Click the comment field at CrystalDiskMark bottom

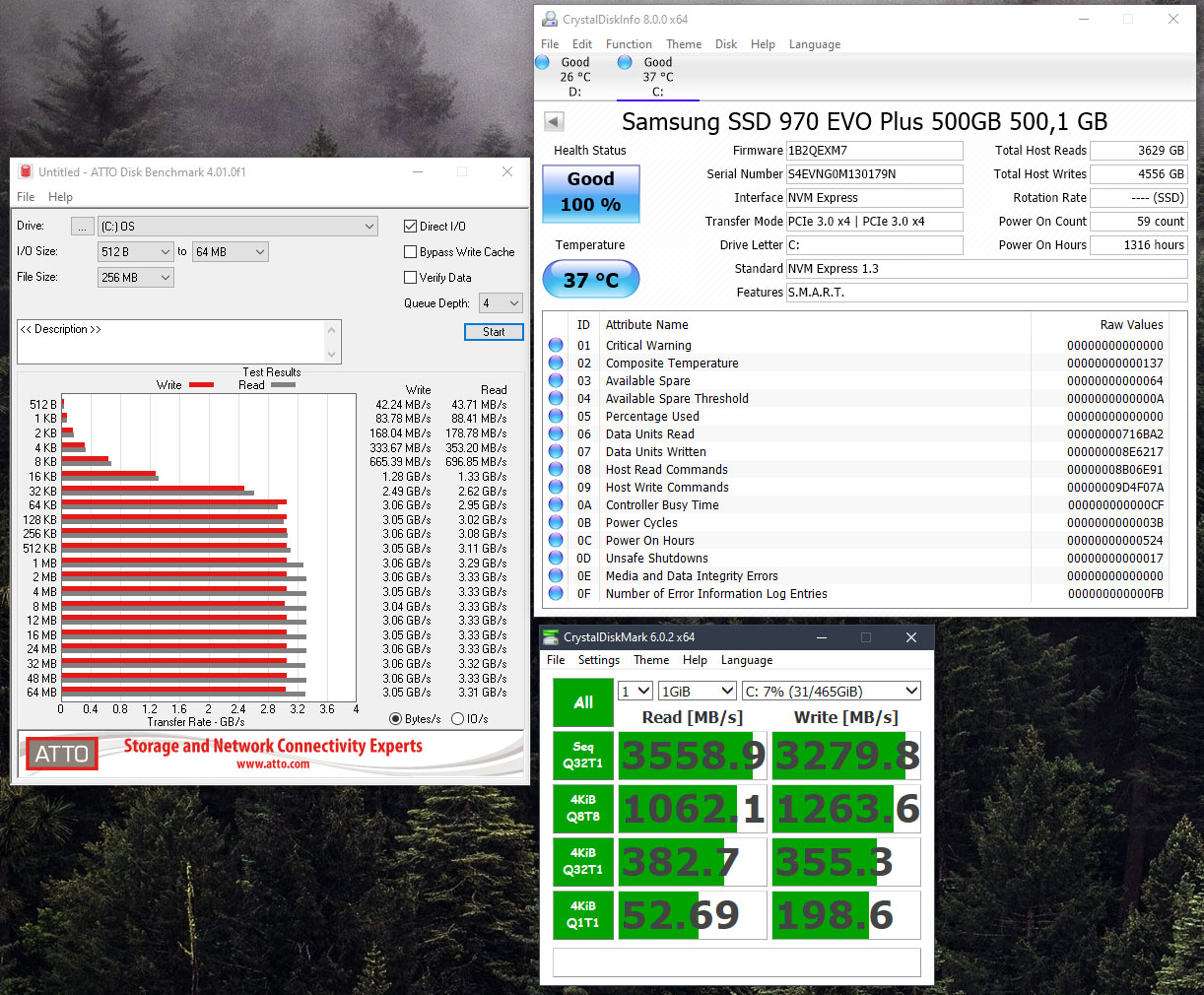pyautogui.click(x=737, y=962)
